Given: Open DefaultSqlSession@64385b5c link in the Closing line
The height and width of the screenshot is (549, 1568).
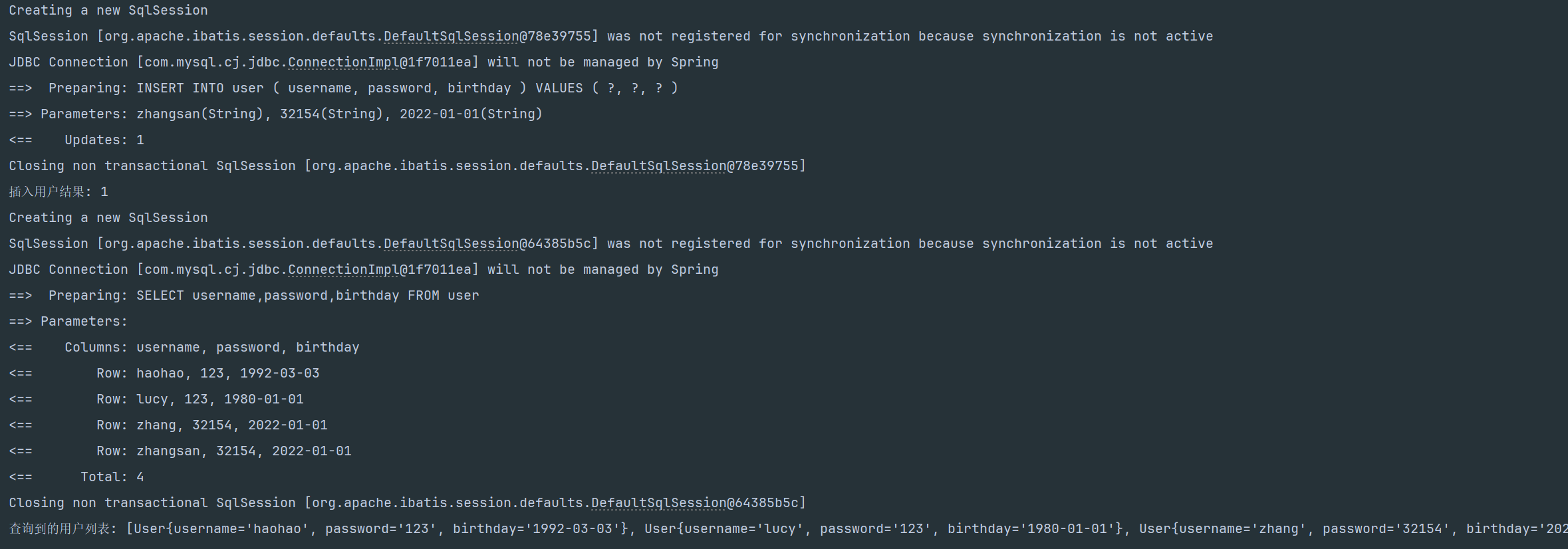Looking at the screenshot, I should 658,503.
